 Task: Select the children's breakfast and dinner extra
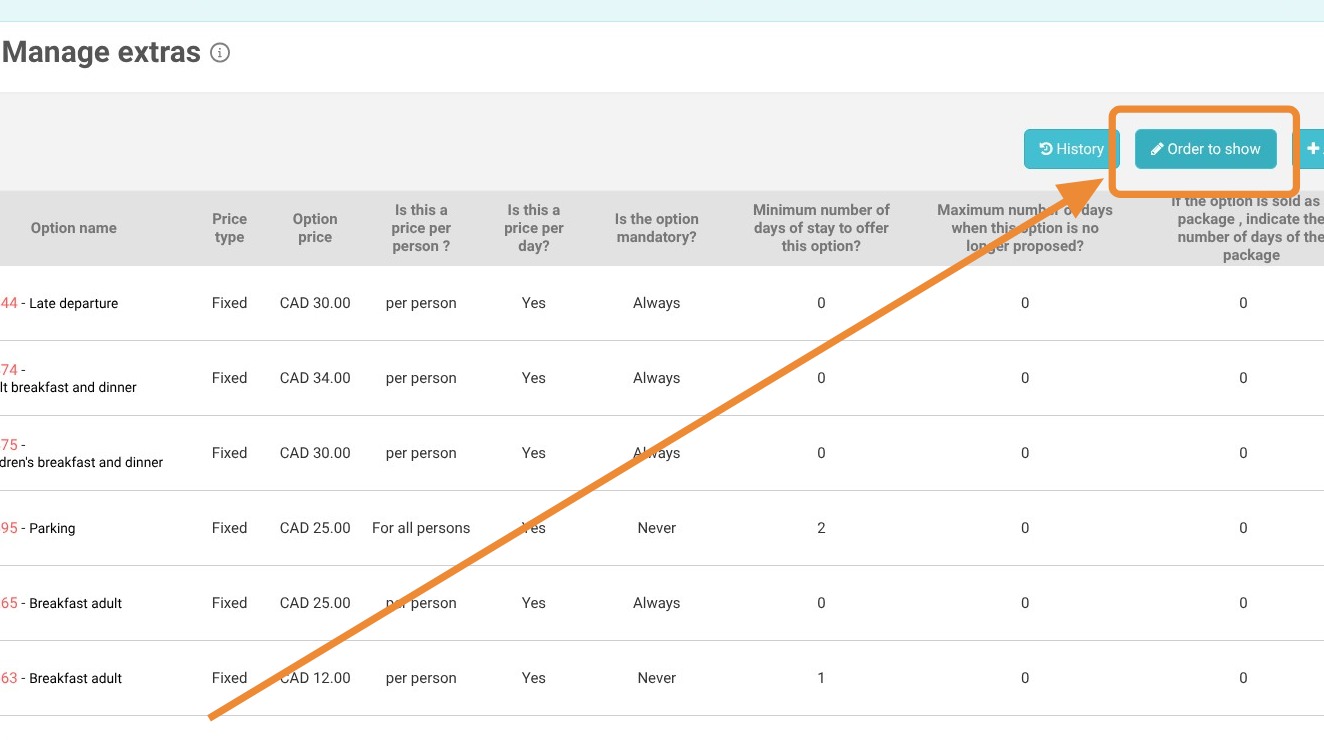pyautogui.click(x=81, y=462)
